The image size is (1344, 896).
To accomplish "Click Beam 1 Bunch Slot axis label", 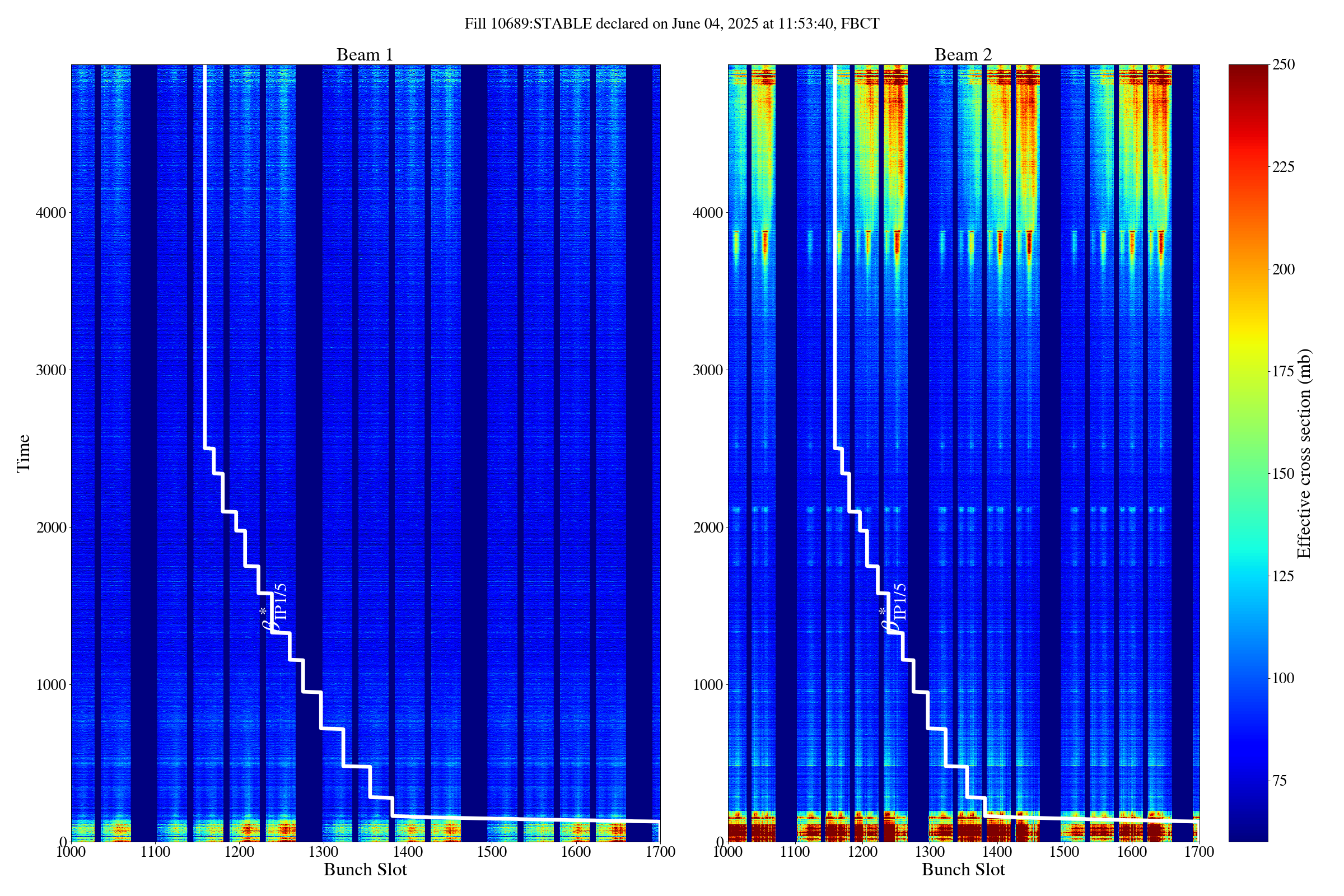I will (365, 870).
